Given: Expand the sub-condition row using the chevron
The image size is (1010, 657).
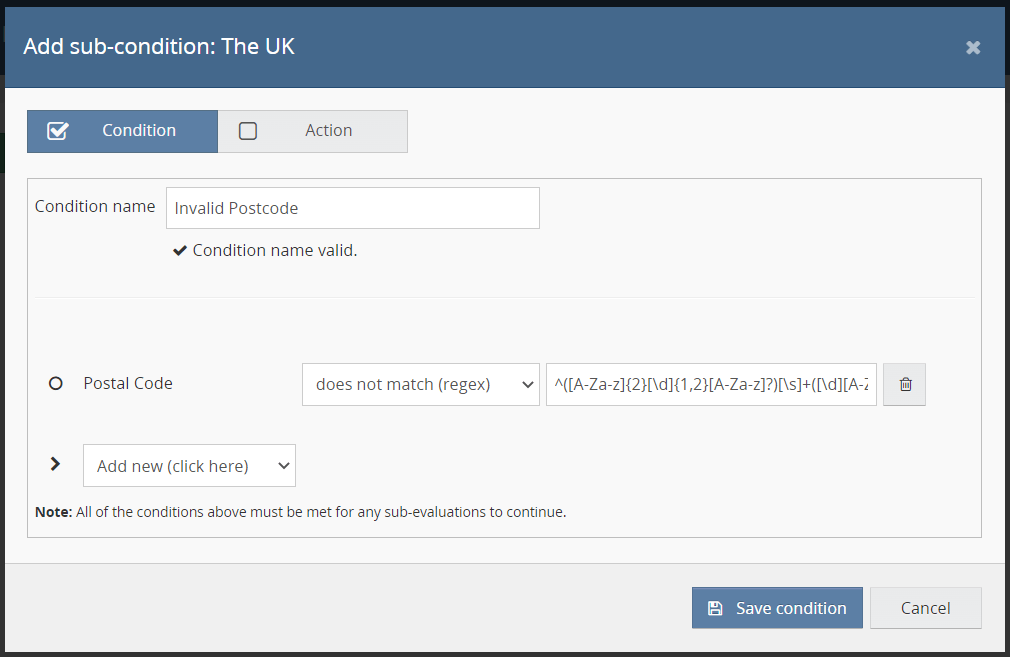Looking at the screenshot, I should pyautogui.click(x=55, y=464).
